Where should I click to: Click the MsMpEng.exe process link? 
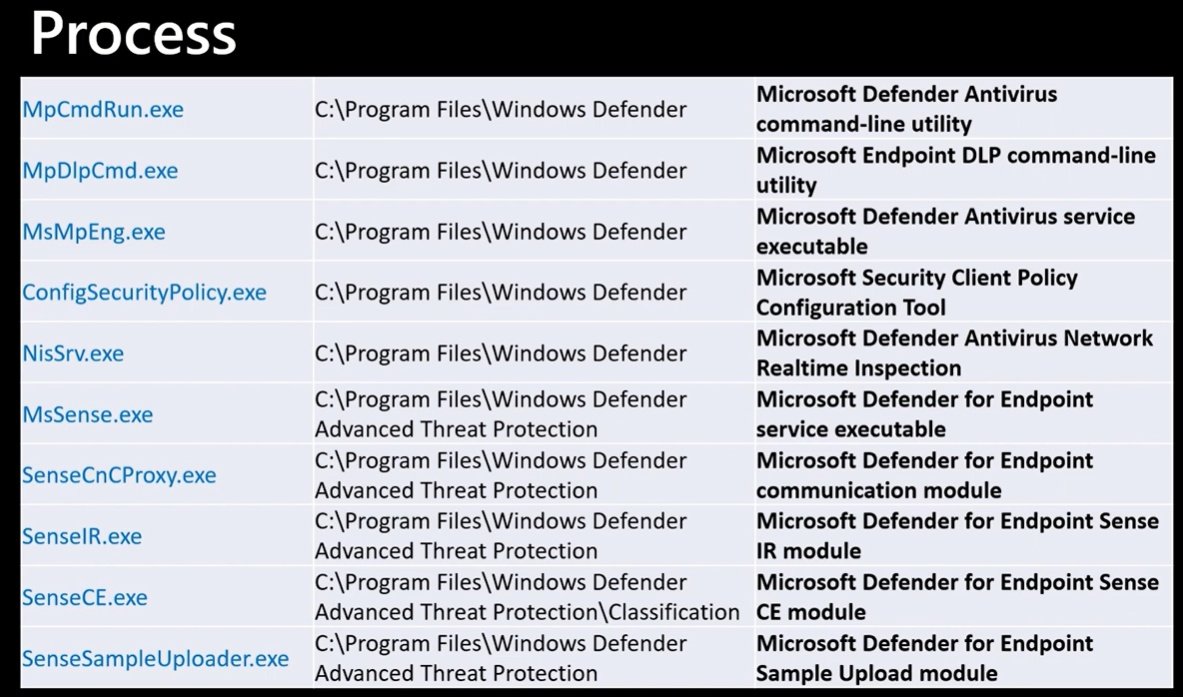pyautogui.click(x=94, y=232)
